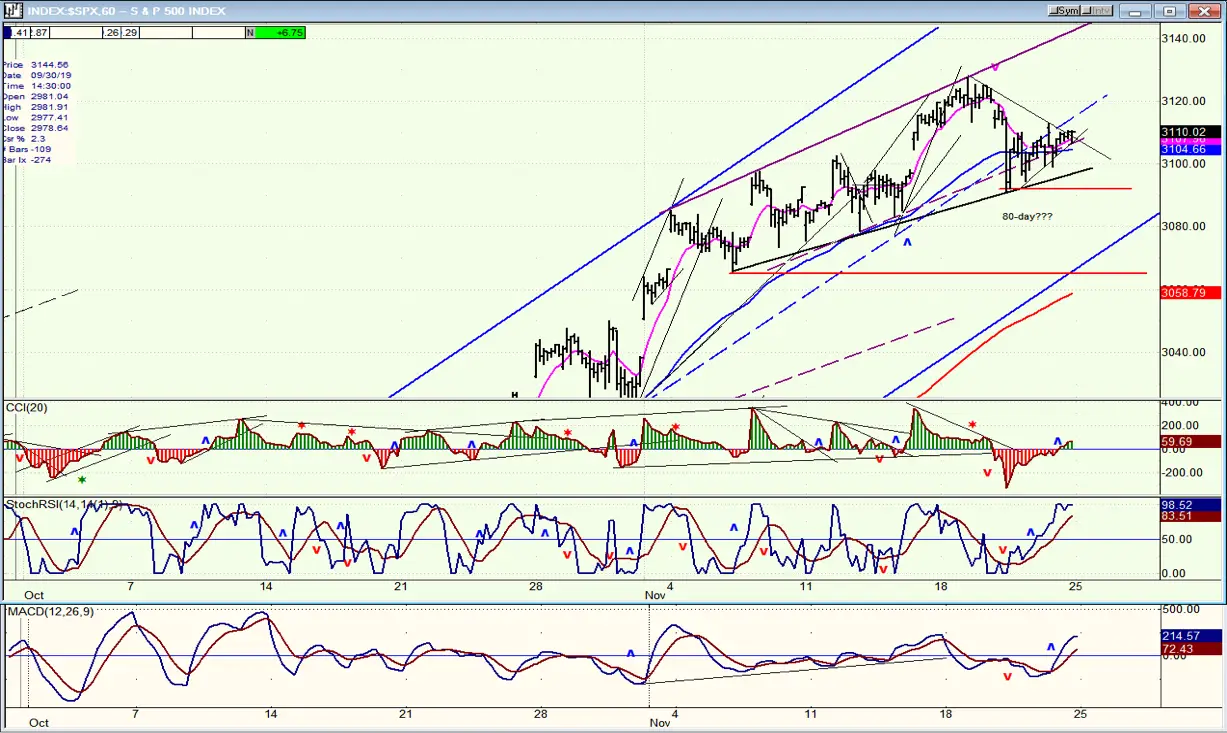The image size is (1227, 733).
Task: Maximize the chart window
Action: pos(1172,10)
